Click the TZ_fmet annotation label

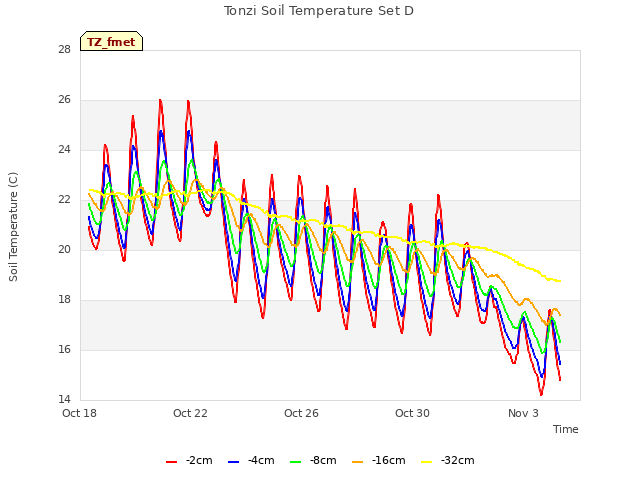tap(111, 42)
